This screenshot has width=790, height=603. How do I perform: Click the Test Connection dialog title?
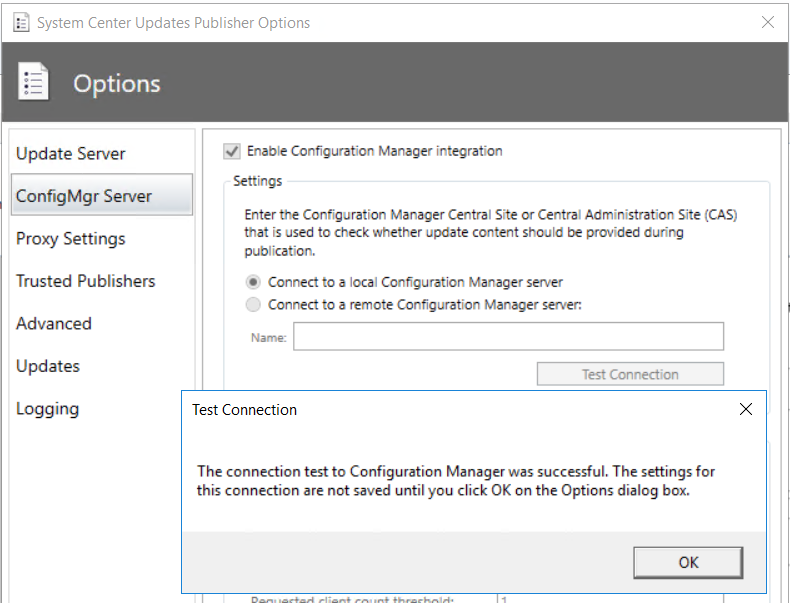pyautogui.click(x=244, y=410)
